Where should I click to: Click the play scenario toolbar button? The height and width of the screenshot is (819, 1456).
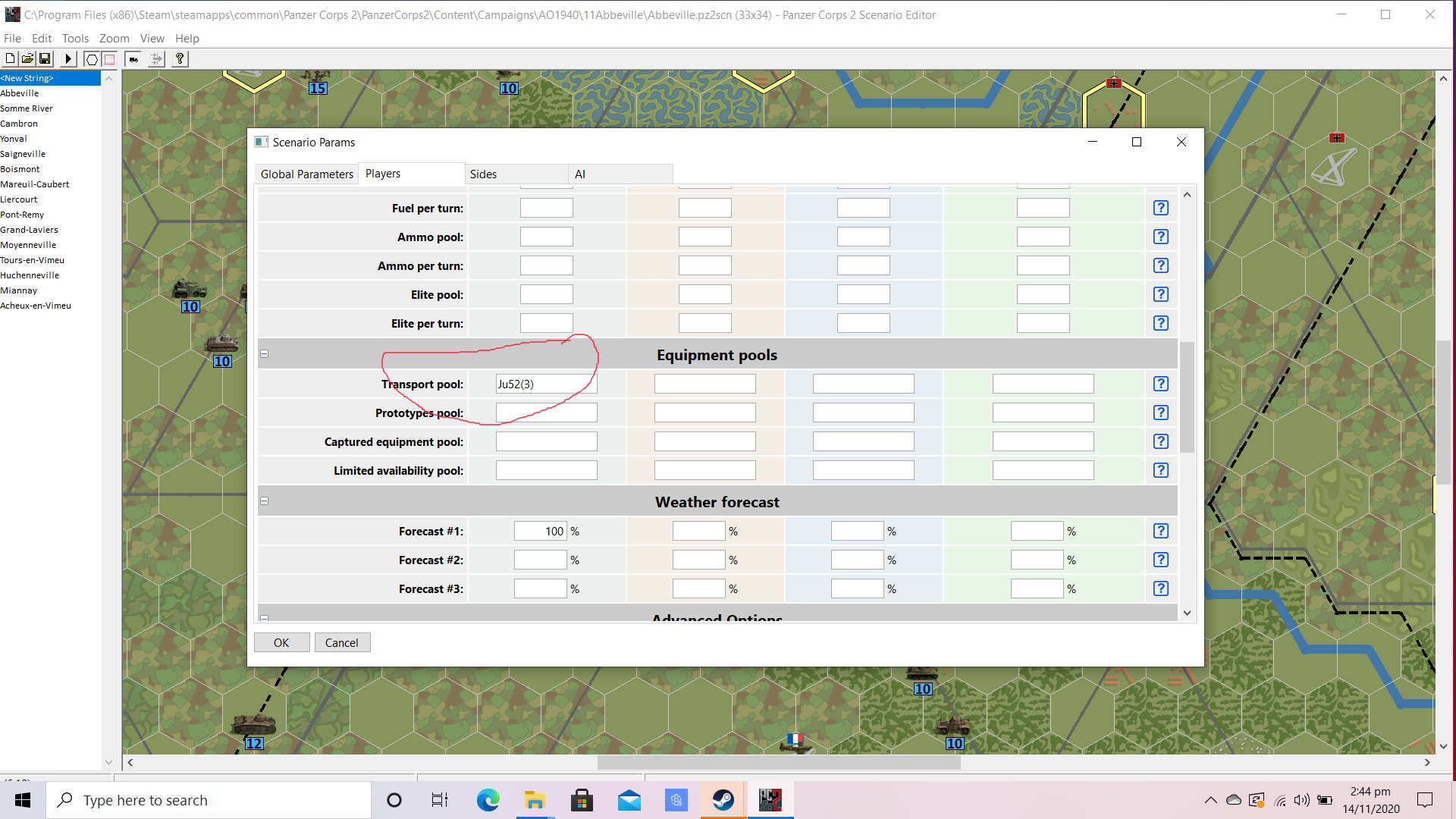pyautogui.click(x=68, y=58)
